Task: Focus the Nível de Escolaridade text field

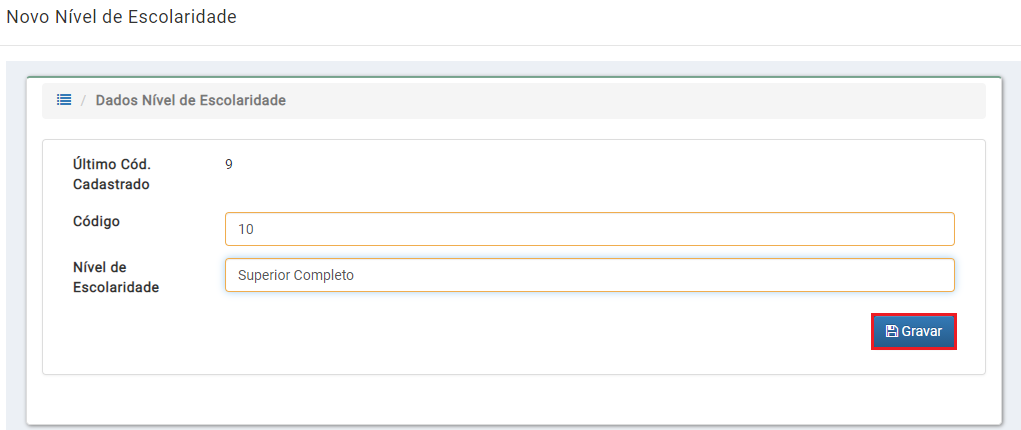Action: [590, 275]
